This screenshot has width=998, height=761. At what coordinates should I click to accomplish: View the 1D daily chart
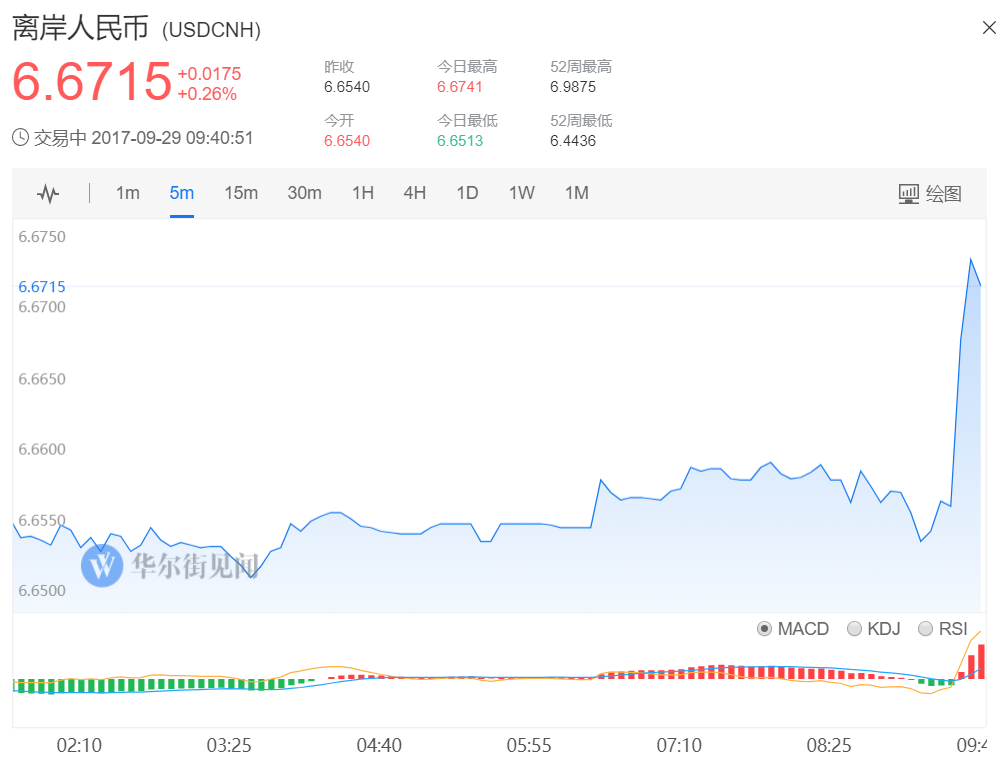467,193
